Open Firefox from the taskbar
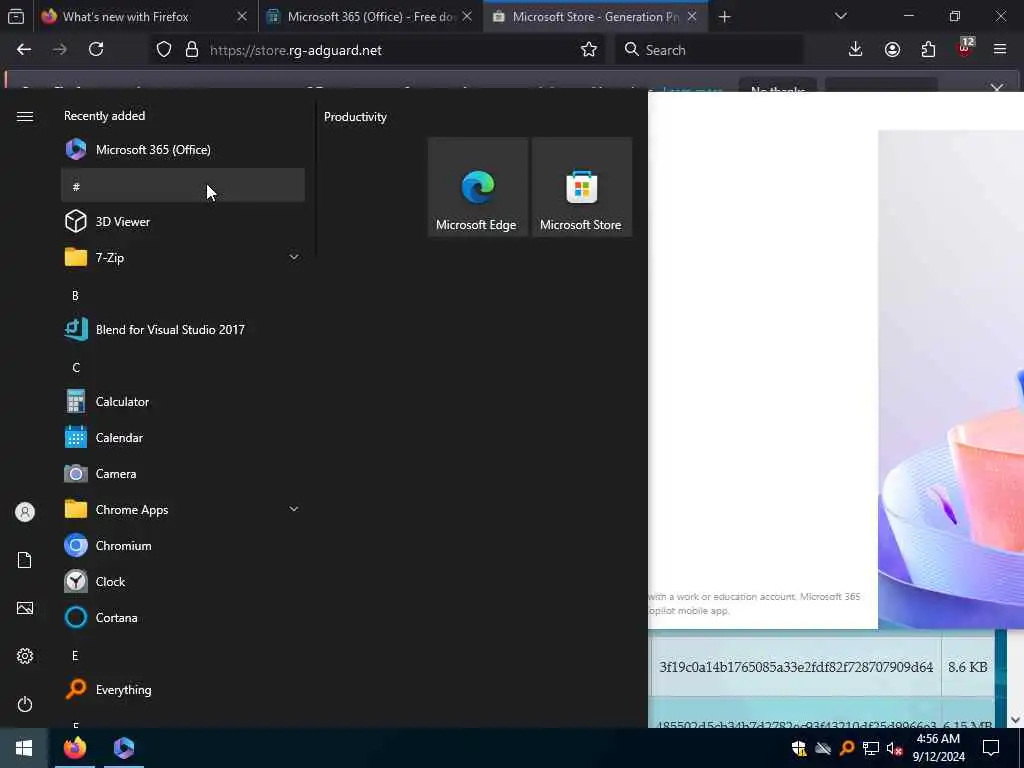Image resolution: width=1024 pixels, height=768 pixels. tap(74, 748)
